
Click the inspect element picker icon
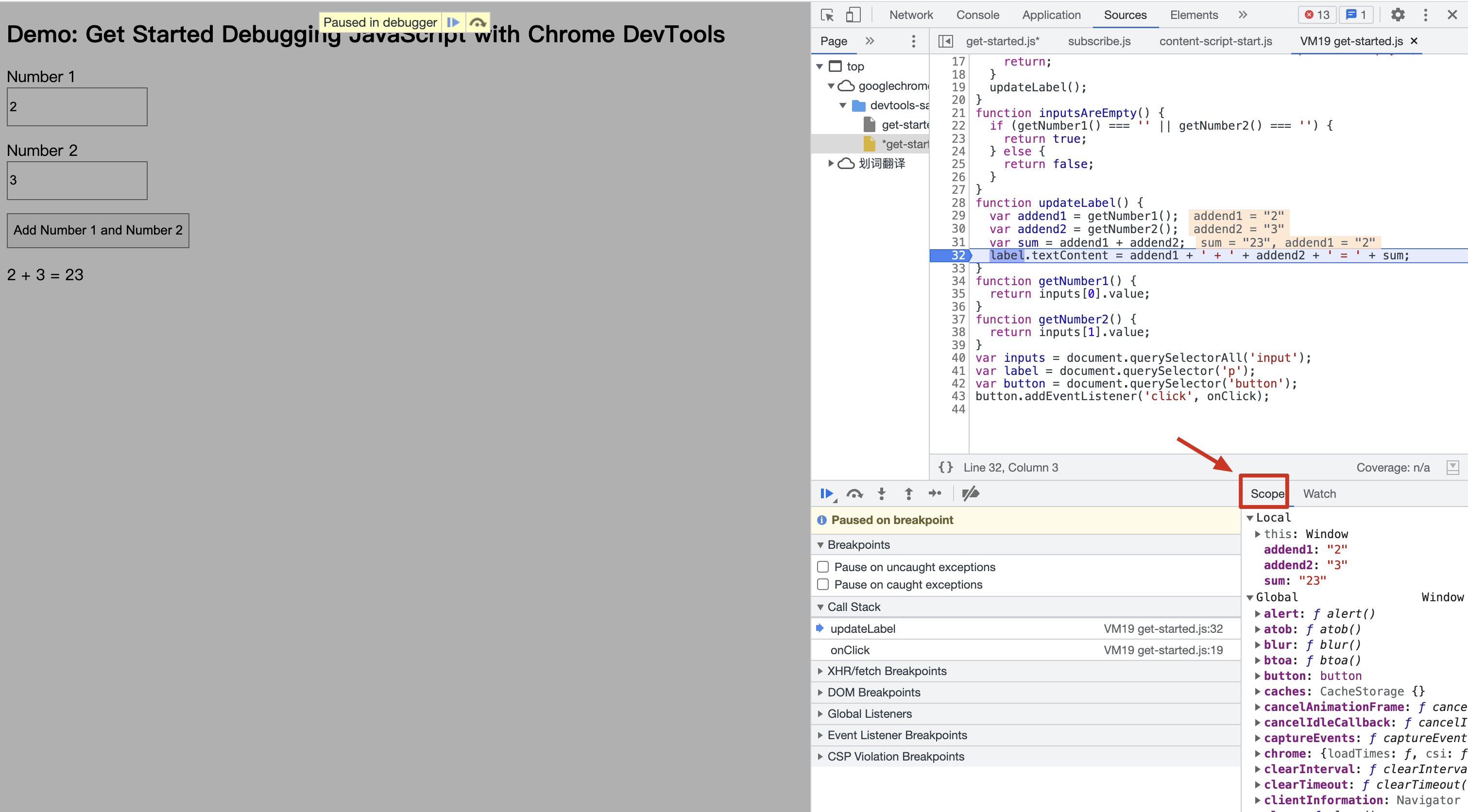pos(827,15)
